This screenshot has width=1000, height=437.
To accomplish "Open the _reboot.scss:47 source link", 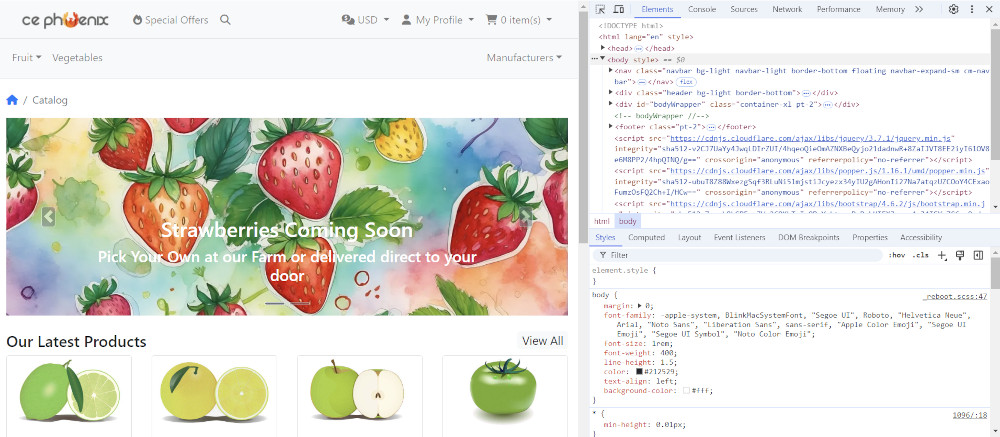I will [955, 297].
